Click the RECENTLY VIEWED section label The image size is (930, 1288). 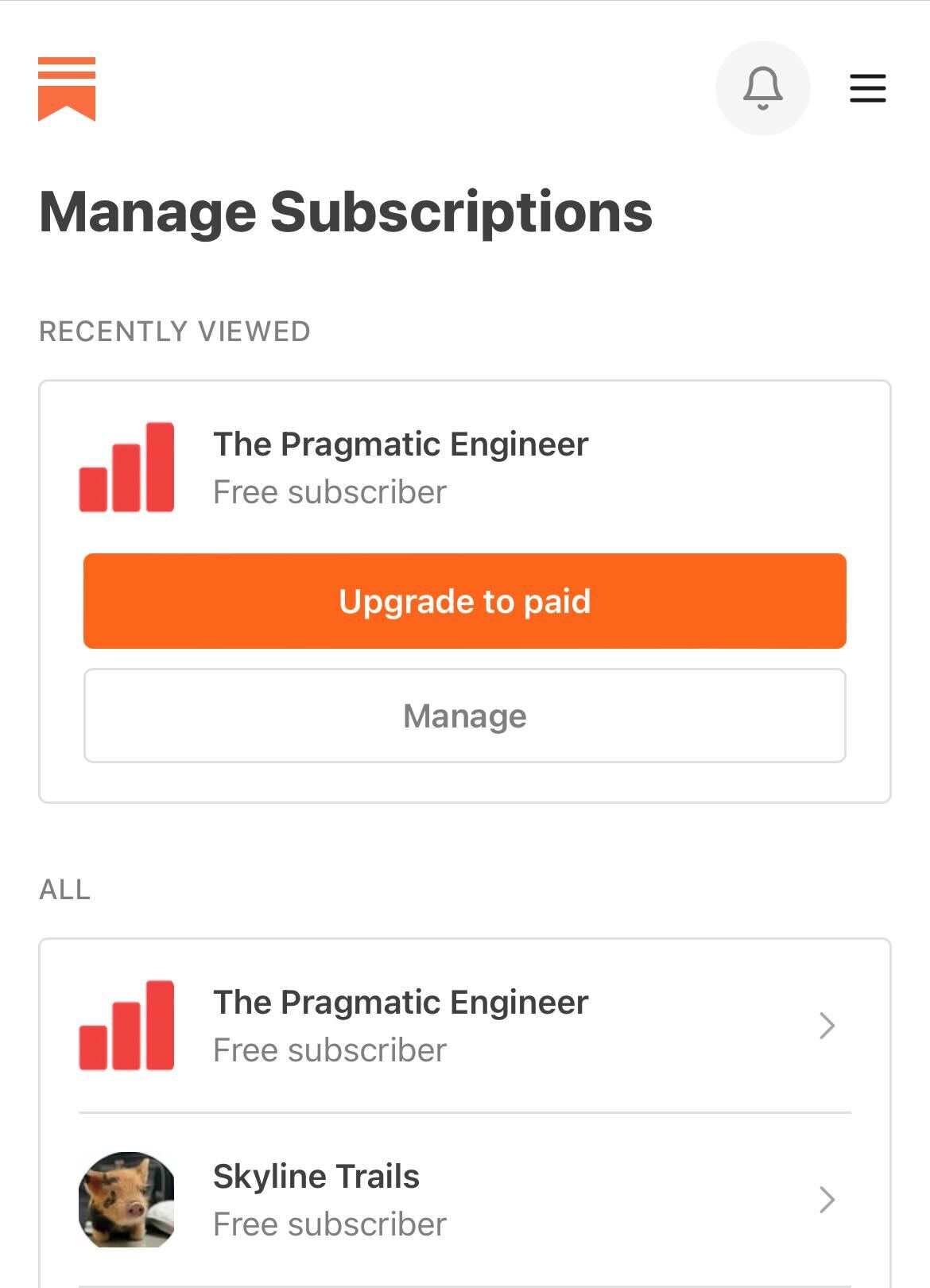[x=175, y=332]
